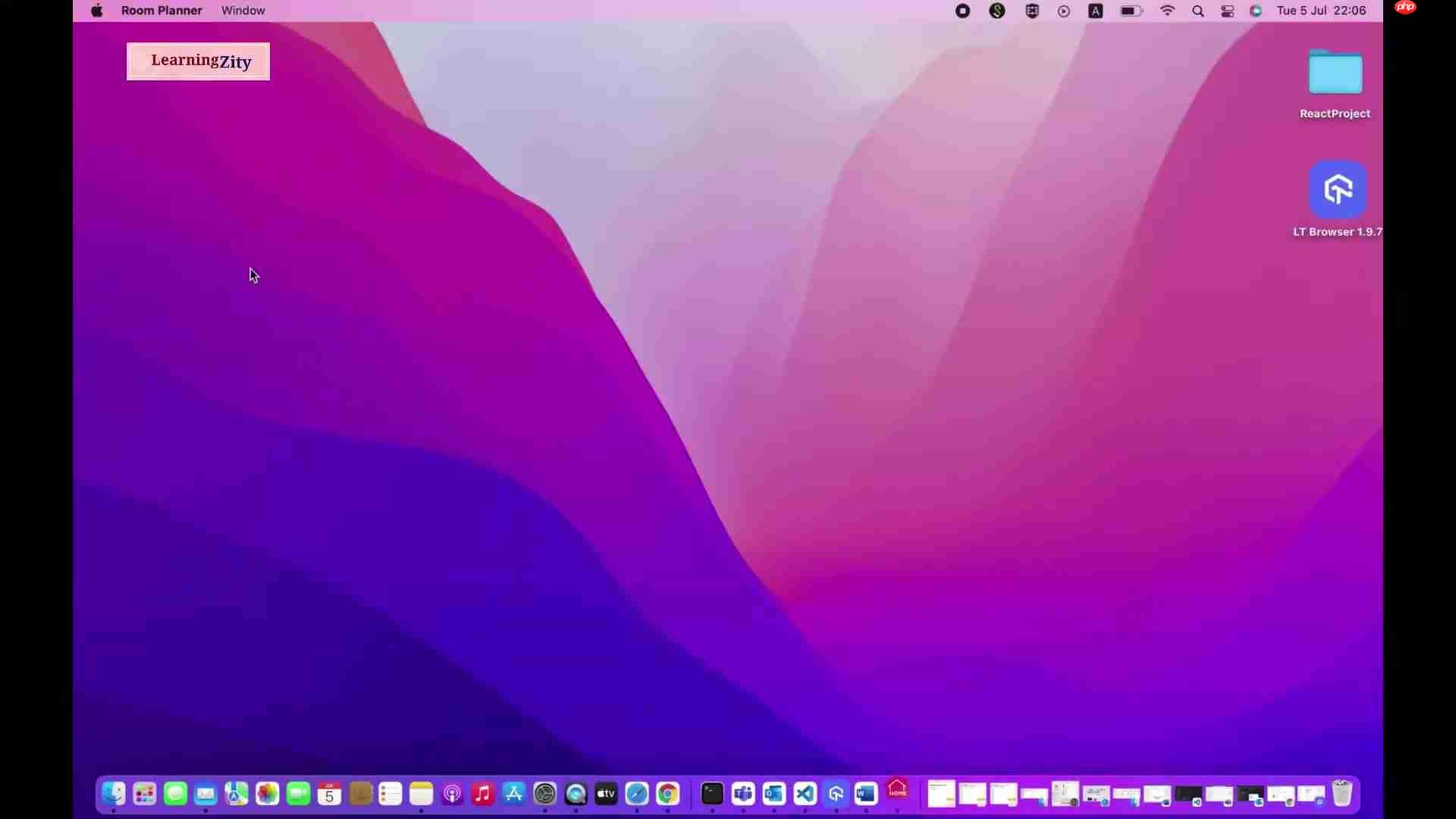Open Microsoft Teams from the Dock

(x=743, y=794)
